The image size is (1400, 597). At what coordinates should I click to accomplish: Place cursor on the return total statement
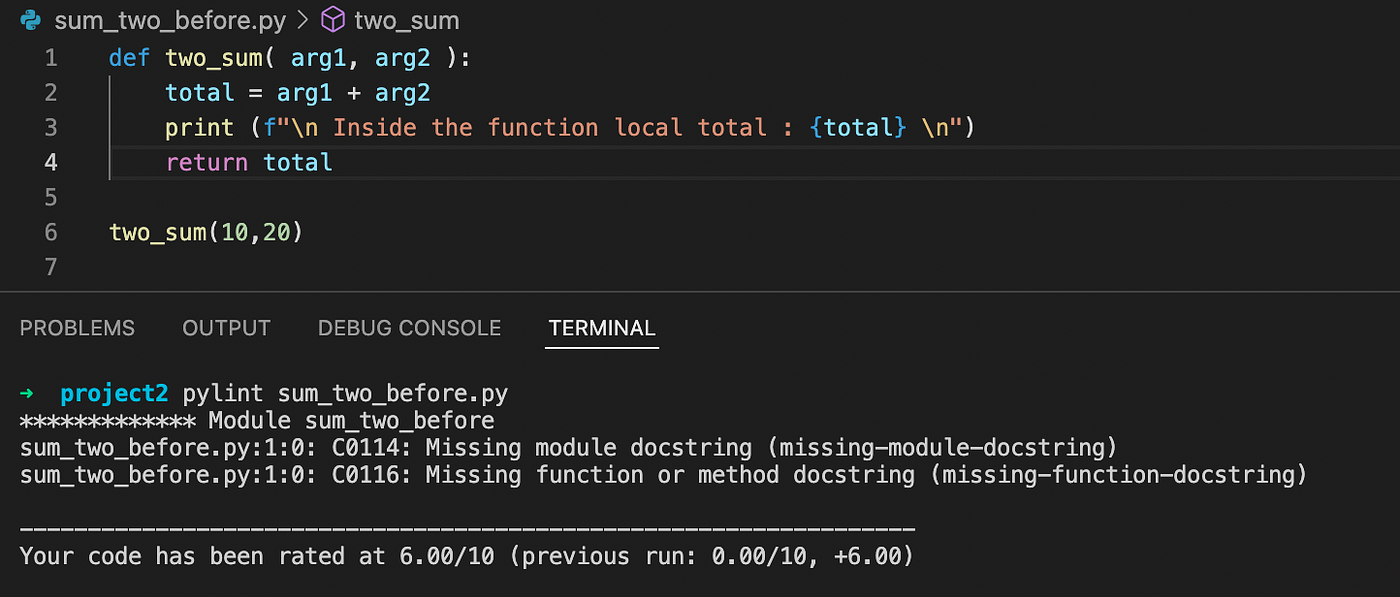click(x=248, y=162)
